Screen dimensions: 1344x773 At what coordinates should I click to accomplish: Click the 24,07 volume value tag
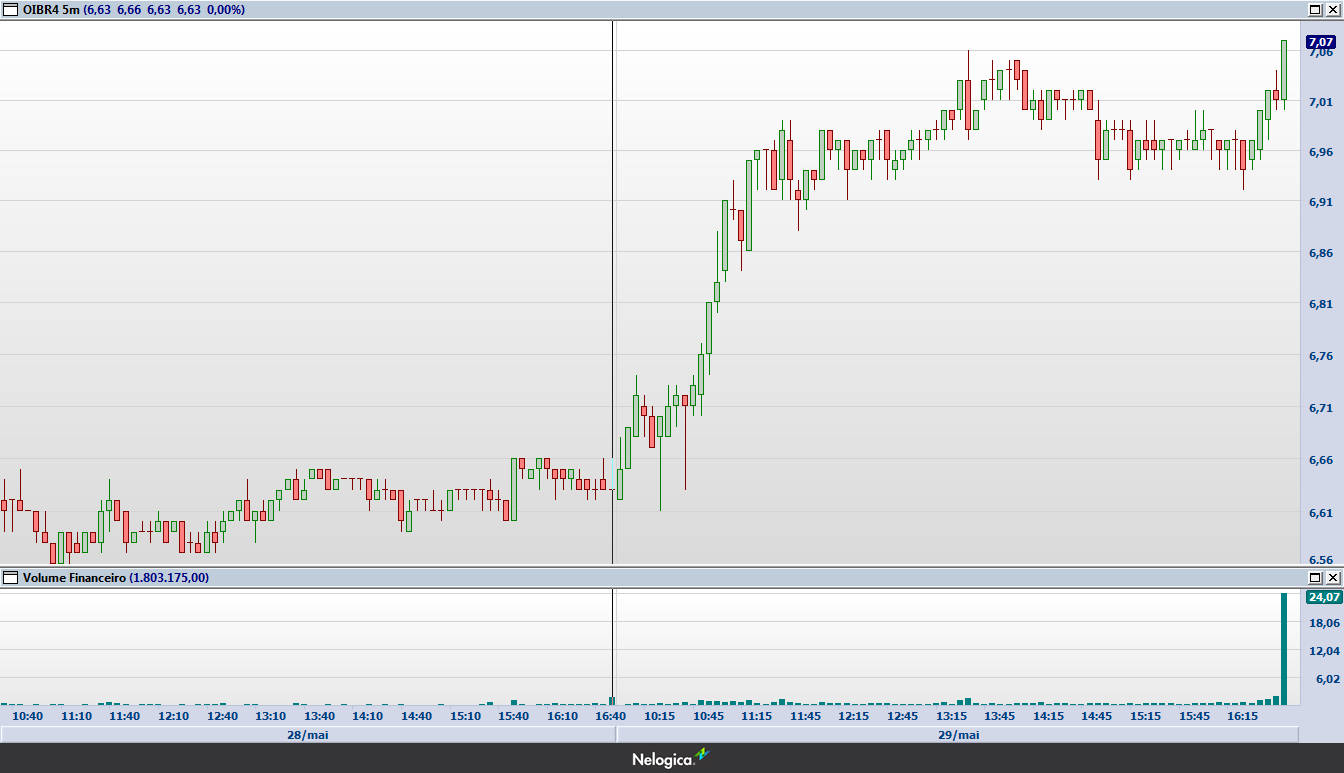[1323, 597]
